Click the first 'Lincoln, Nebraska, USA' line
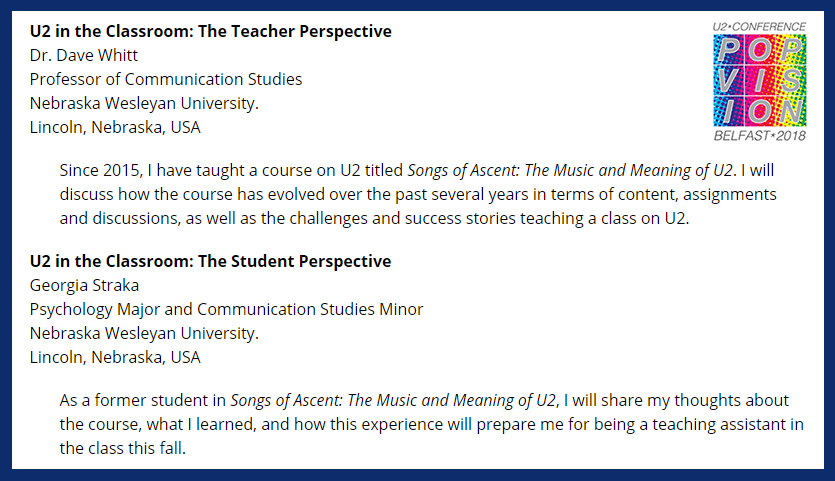Image resolution: width=835 pixels, height=481 pixels. [x=115, y=127]
